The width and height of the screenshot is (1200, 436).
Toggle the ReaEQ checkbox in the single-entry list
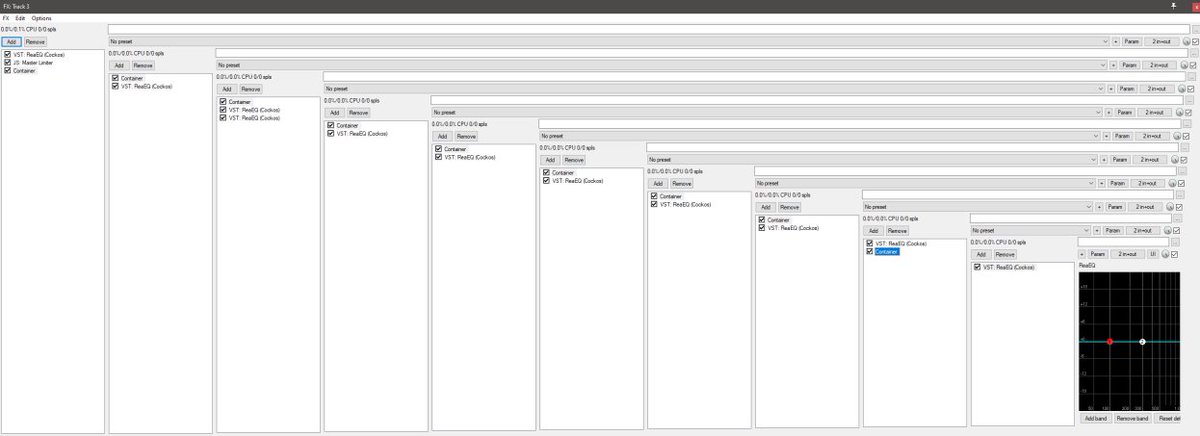pos(977,267)
